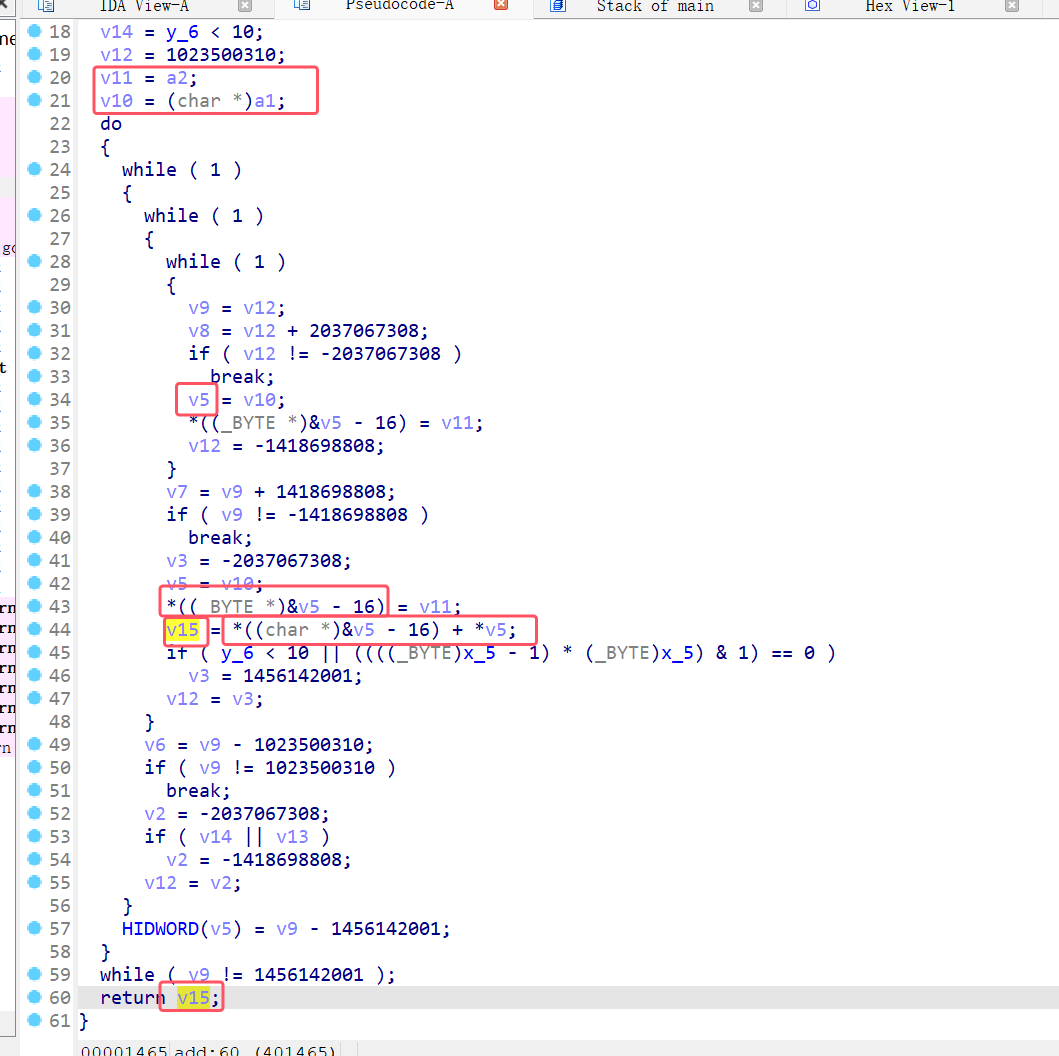This screenshot has width=1059, height=1056.
Task: Click y_6 variable on line 18
Action: coord(181,32)
